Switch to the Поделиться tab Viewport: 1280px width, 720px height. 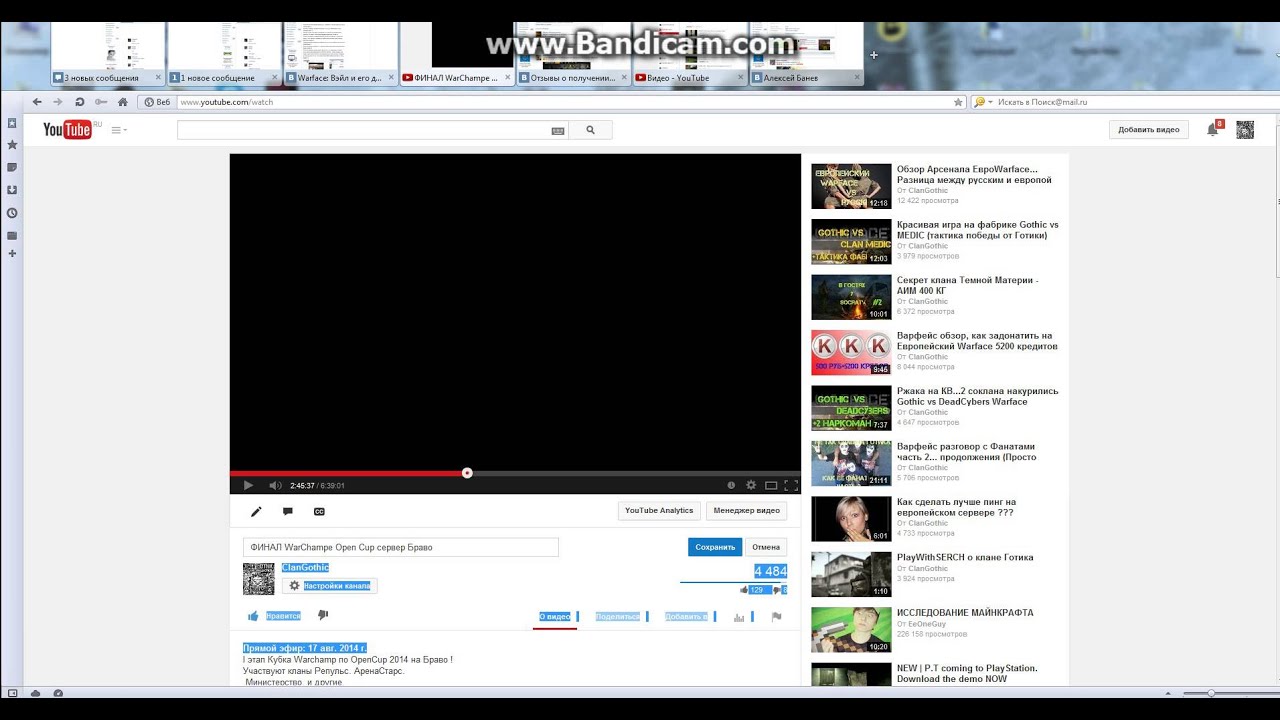point(618,616)
